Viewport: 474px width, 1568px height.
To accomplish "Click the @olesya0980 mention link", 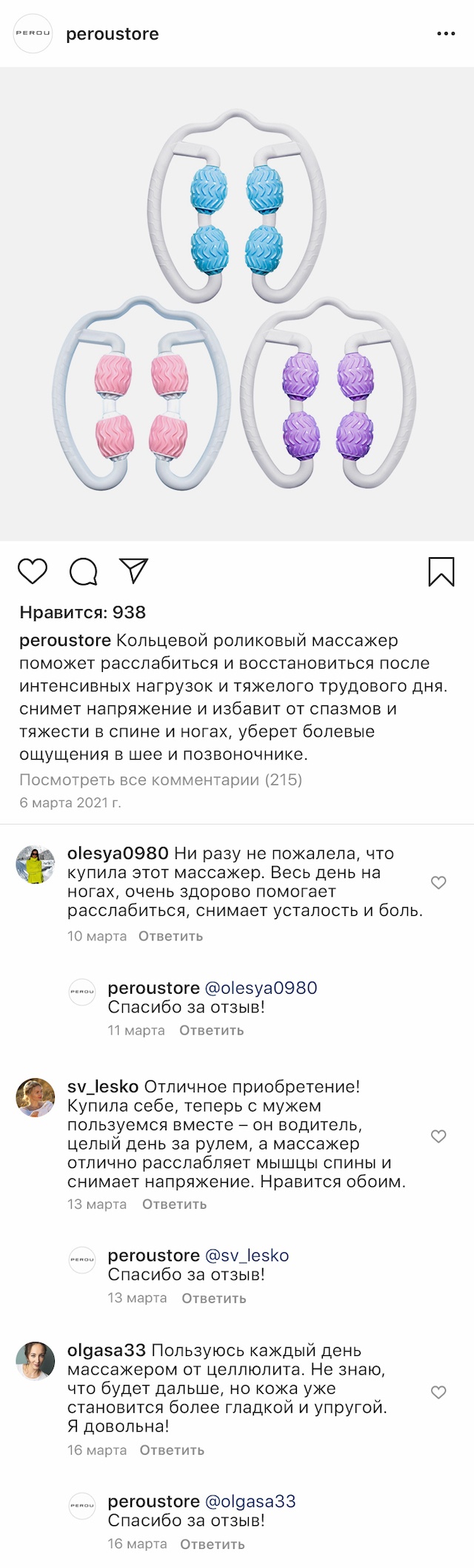I will 261,988.
